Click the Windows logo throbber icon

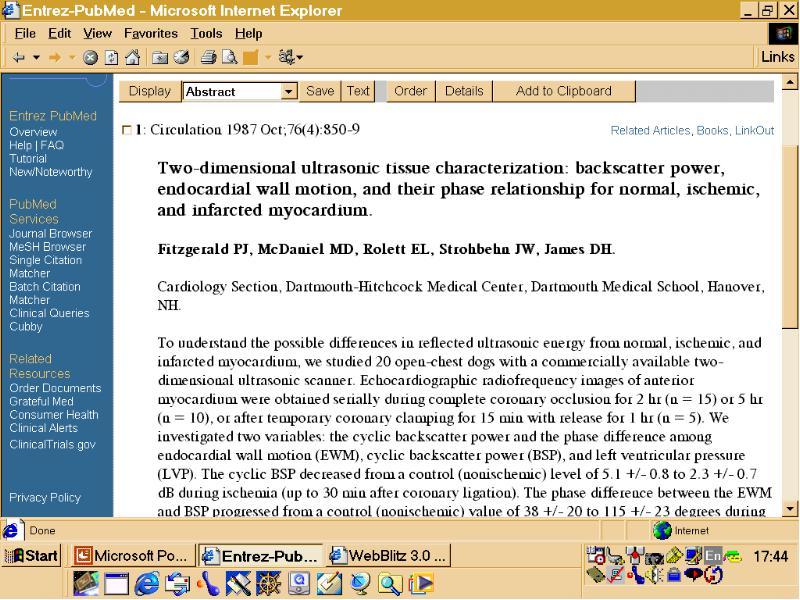(x=783, y=34)
